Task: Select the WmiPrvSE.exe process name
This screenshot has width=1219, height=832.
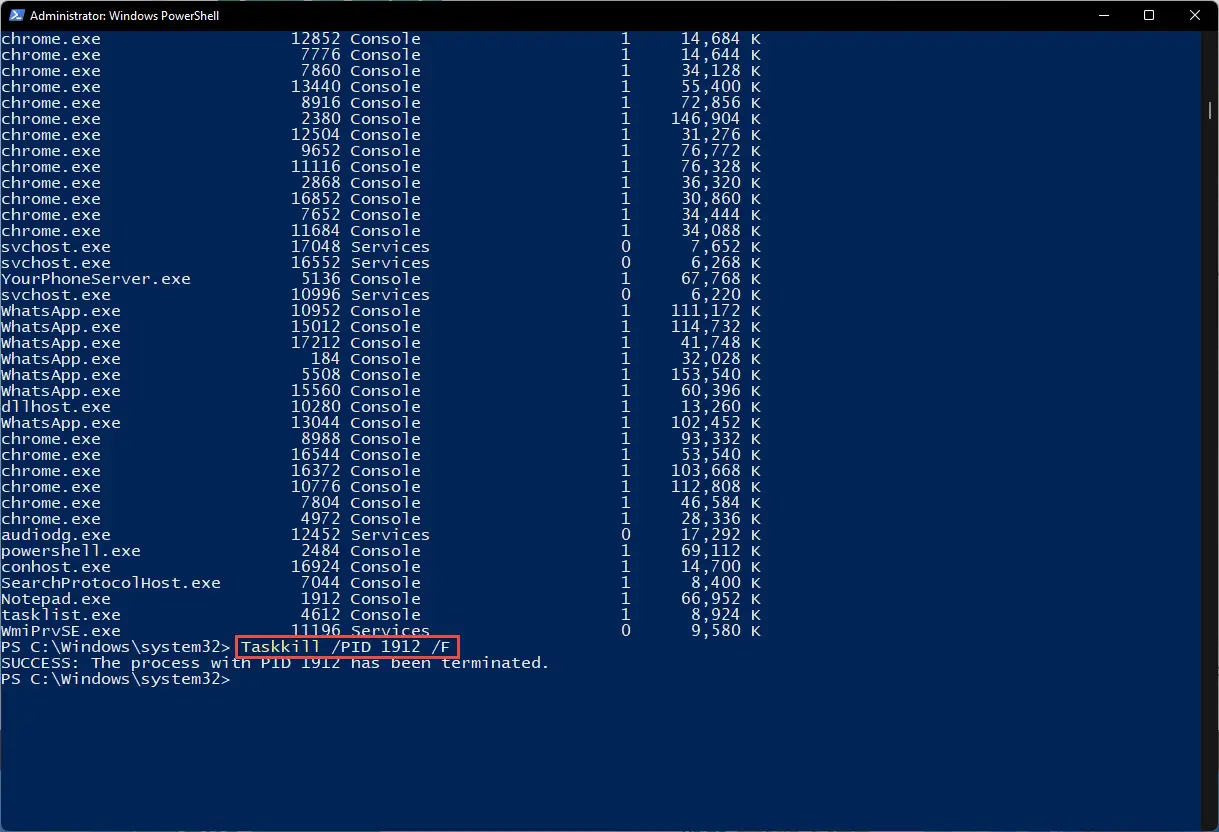Action: [x=61, y=631]
